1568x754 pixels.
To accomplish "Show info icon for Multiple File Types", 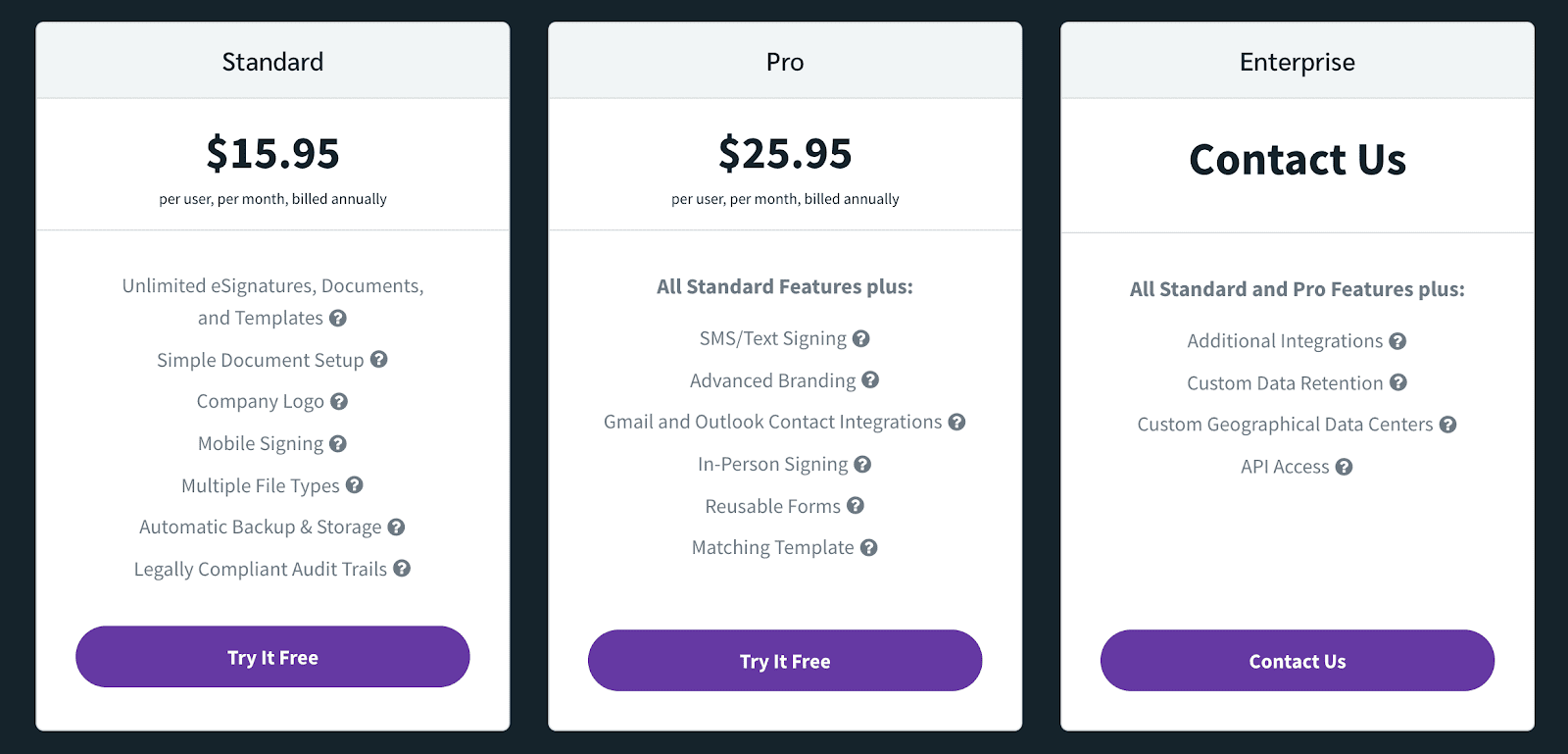I will tap(355, 485).
